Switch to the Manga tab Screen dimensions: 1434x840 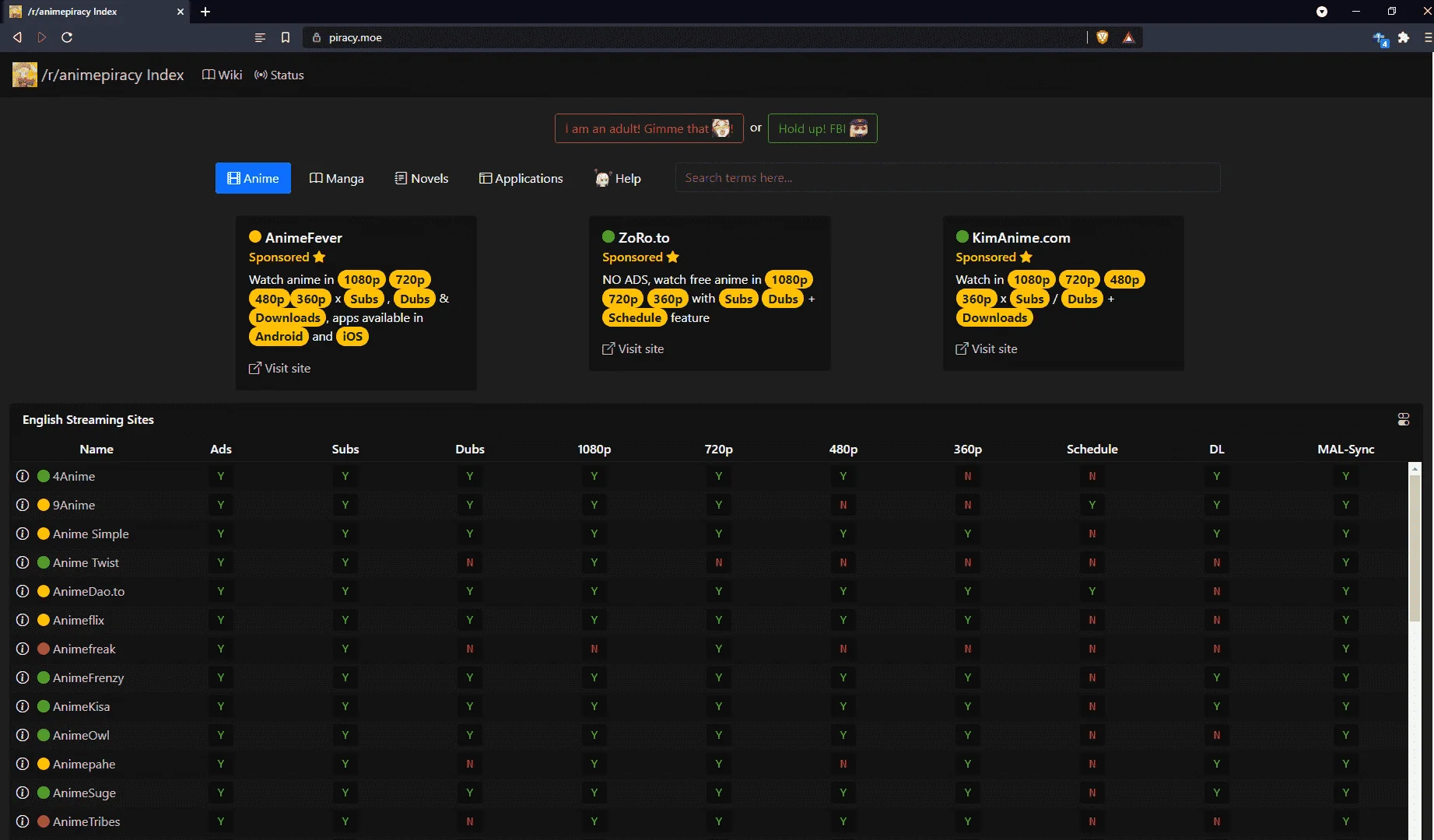click(x=336, y=178)
